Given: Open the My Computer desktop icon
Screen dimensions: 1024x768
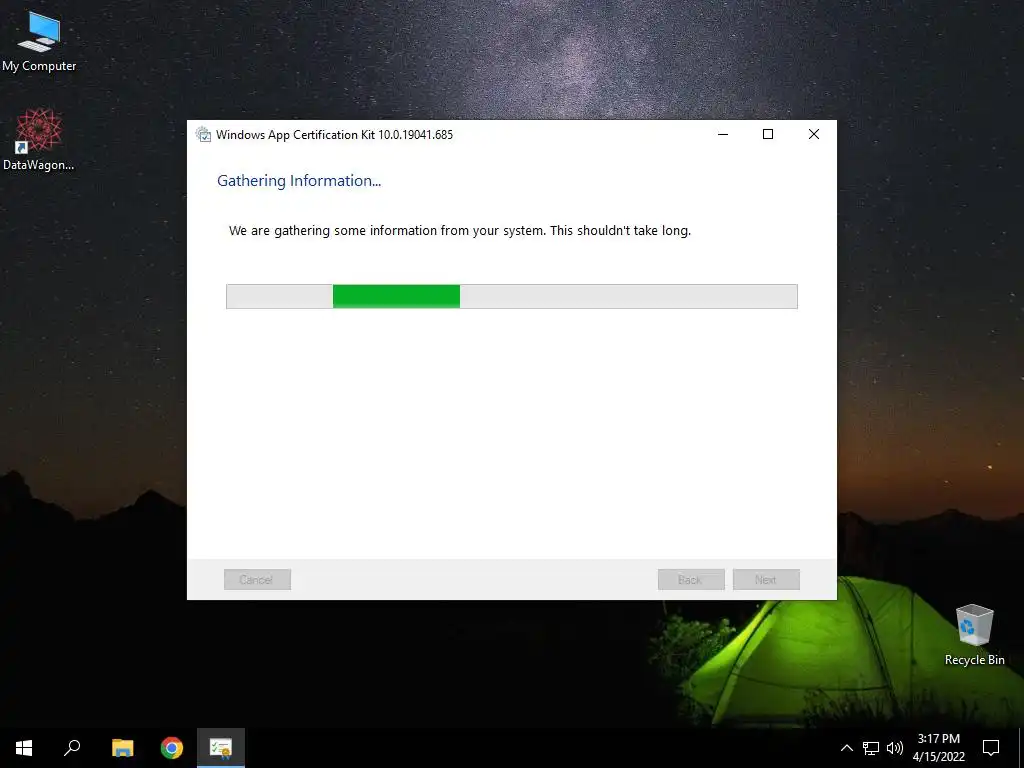Looking at the screenshot, I should tap(39, 42).
